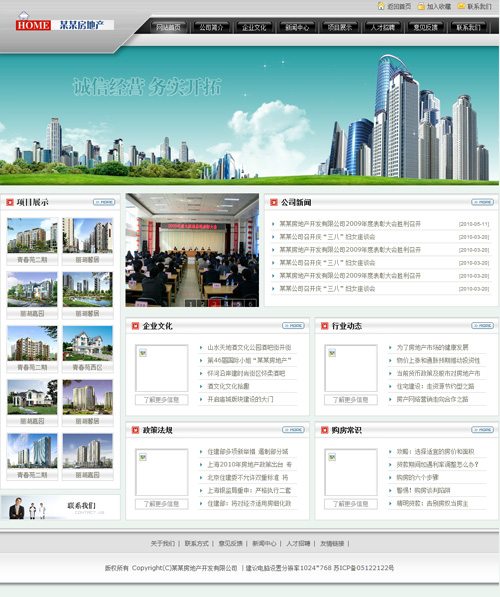Open MORE in 购房常识 panel
Screen dimensions: 500x597
482,430
